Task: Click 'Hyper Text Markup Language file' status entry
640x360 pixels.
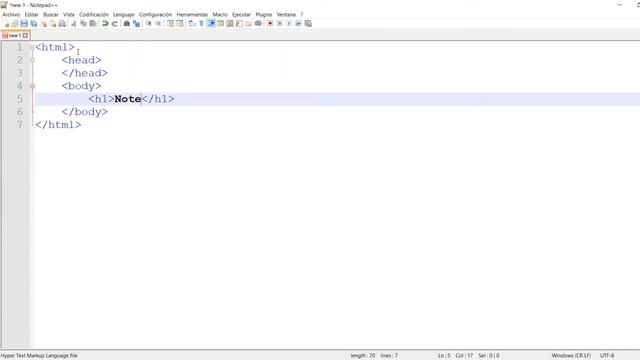Action: click(x=39, y=356)
